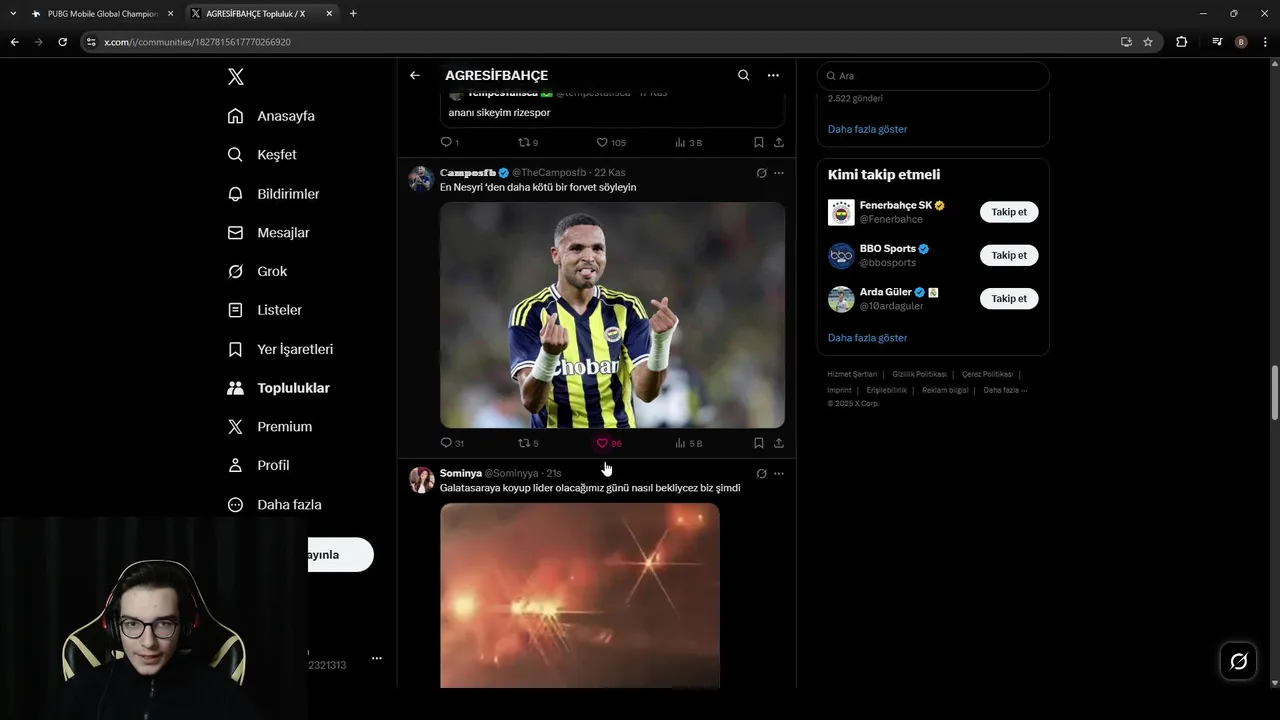Show more under Kimi takip etmeli
The image size is (1280, 720).
[x=867, y=338]
